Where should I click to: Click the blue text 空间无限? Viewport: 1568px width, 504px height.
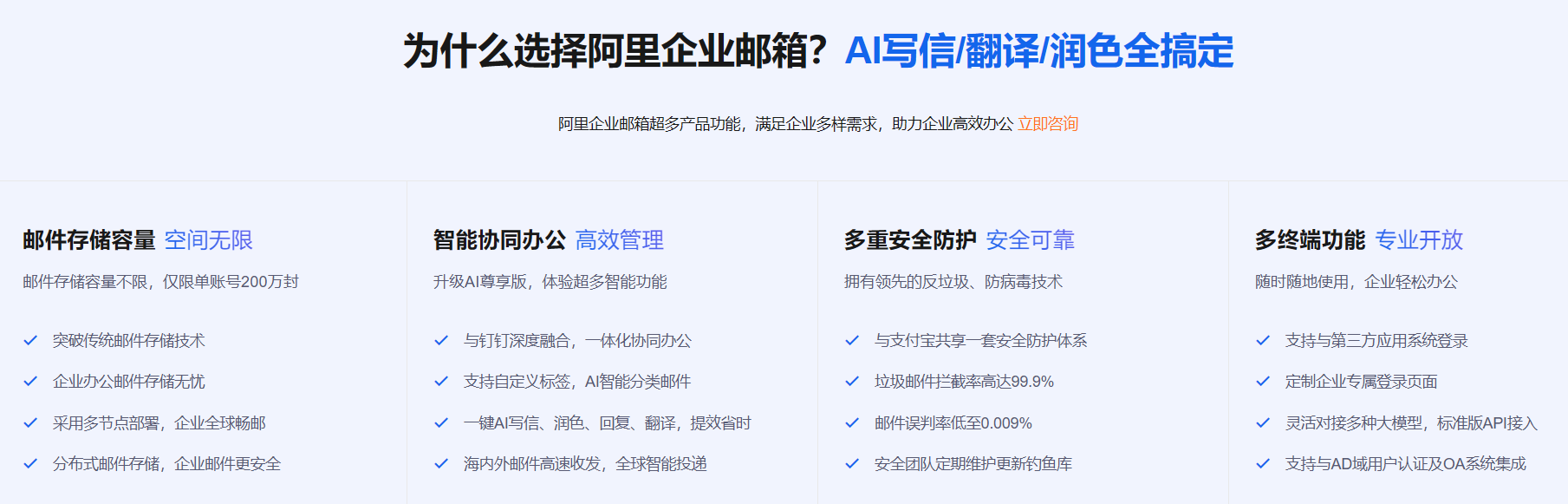click(x=209, y=239)
